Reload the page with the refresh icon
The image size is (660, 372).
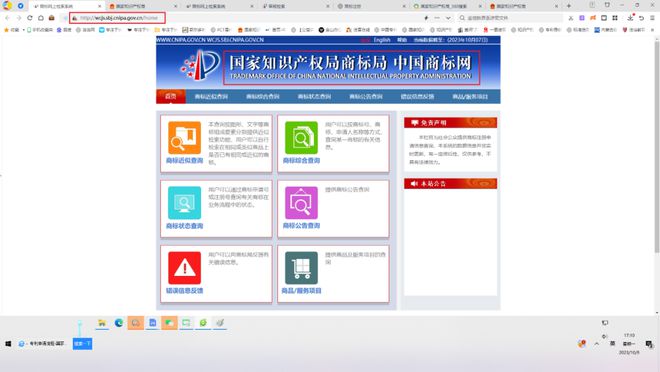tap(29, 18)
